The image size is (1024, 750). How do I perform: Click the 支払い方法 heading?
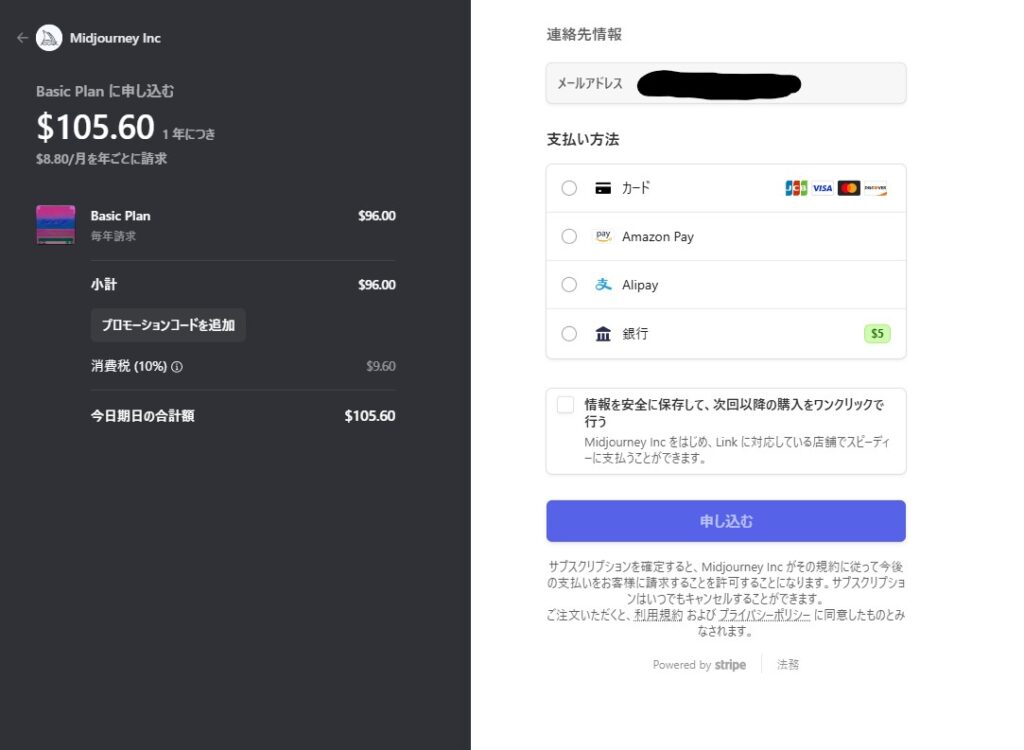583,139
